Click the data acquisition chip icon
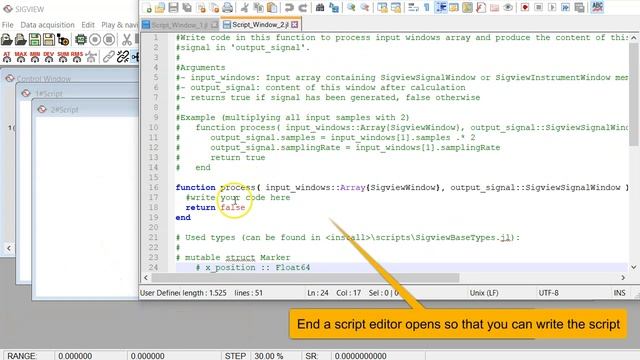 [81, 40]
